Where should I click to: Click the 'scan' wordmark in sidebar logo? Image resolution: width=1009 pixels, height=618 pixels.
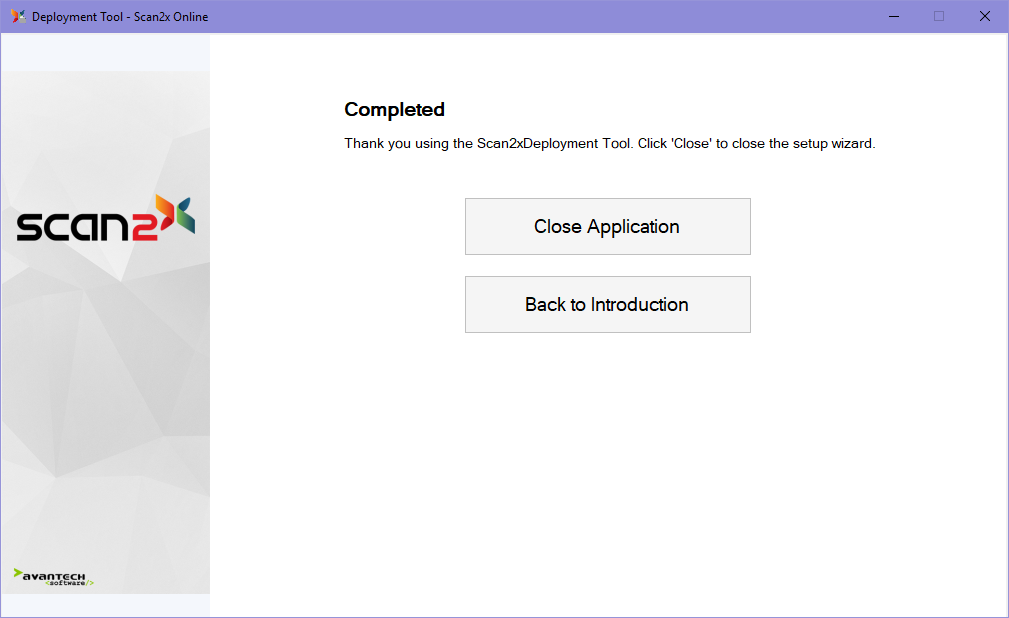pos(70,227)
